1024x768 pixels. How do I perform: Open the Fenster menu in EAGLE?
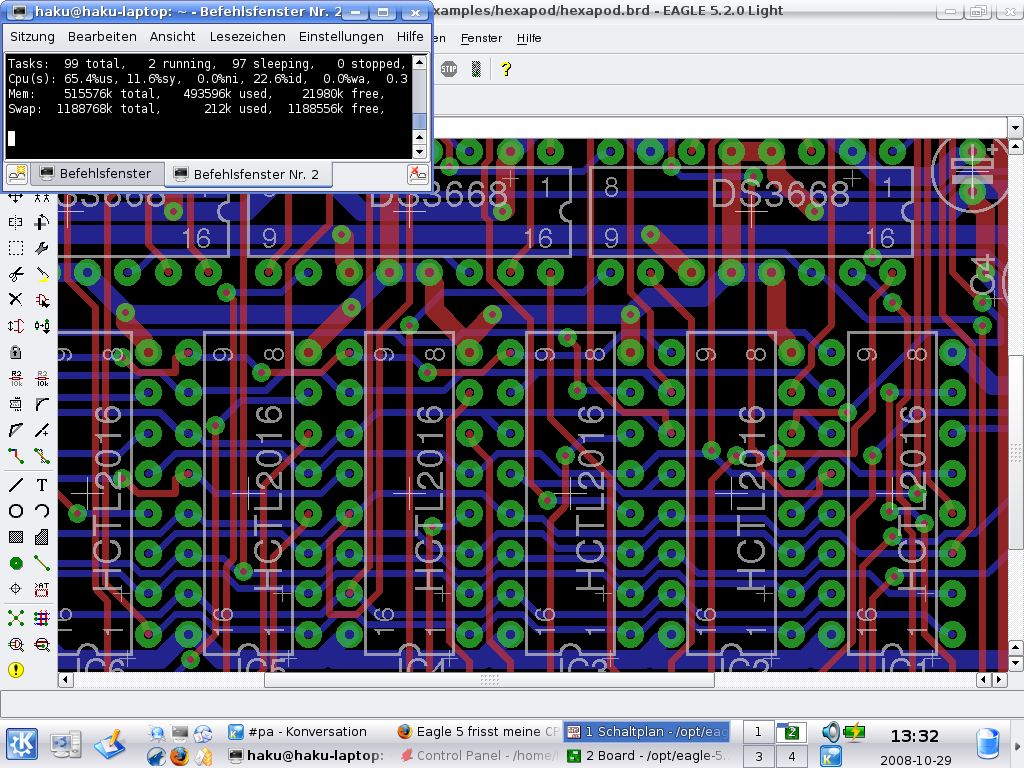(x=481, y=39)
